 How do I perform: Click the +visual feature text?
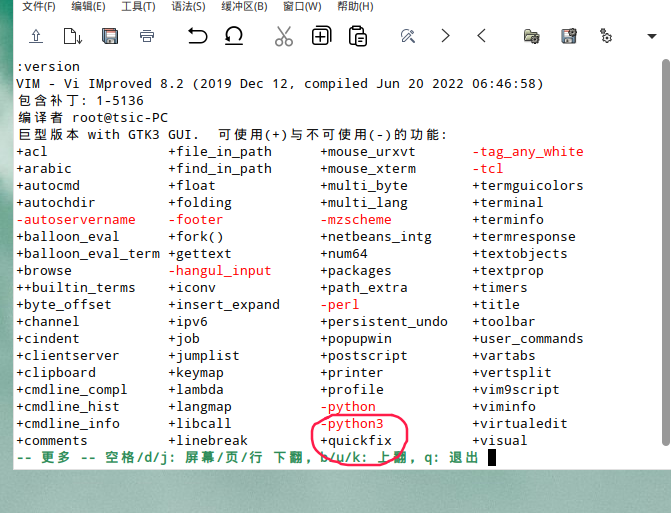click(499, 441)
